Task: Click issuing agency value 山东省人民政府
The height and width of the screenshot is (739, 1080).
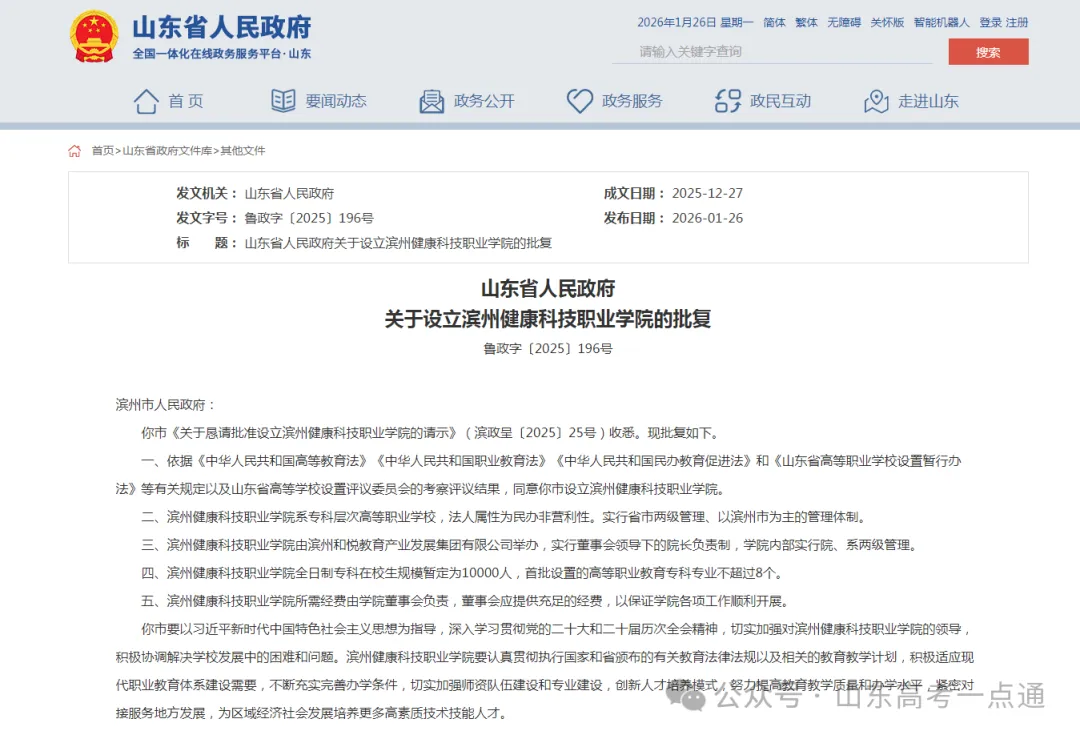Action: coord(289,194)
